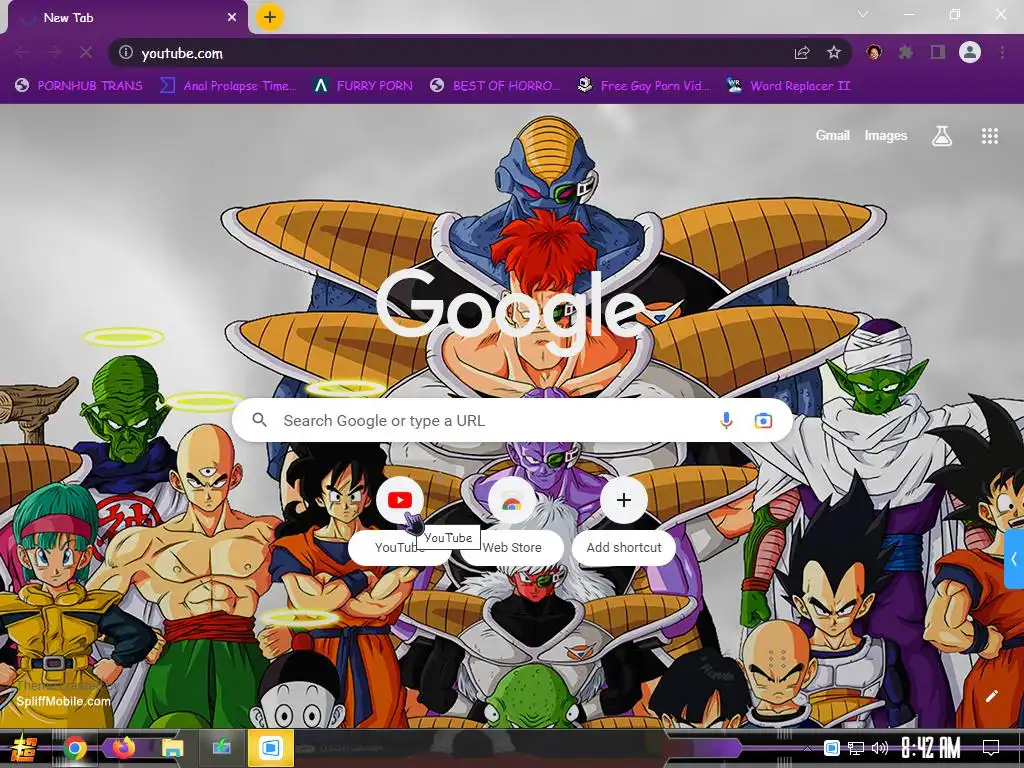Start voice search with the microphone

click(726, 421)
